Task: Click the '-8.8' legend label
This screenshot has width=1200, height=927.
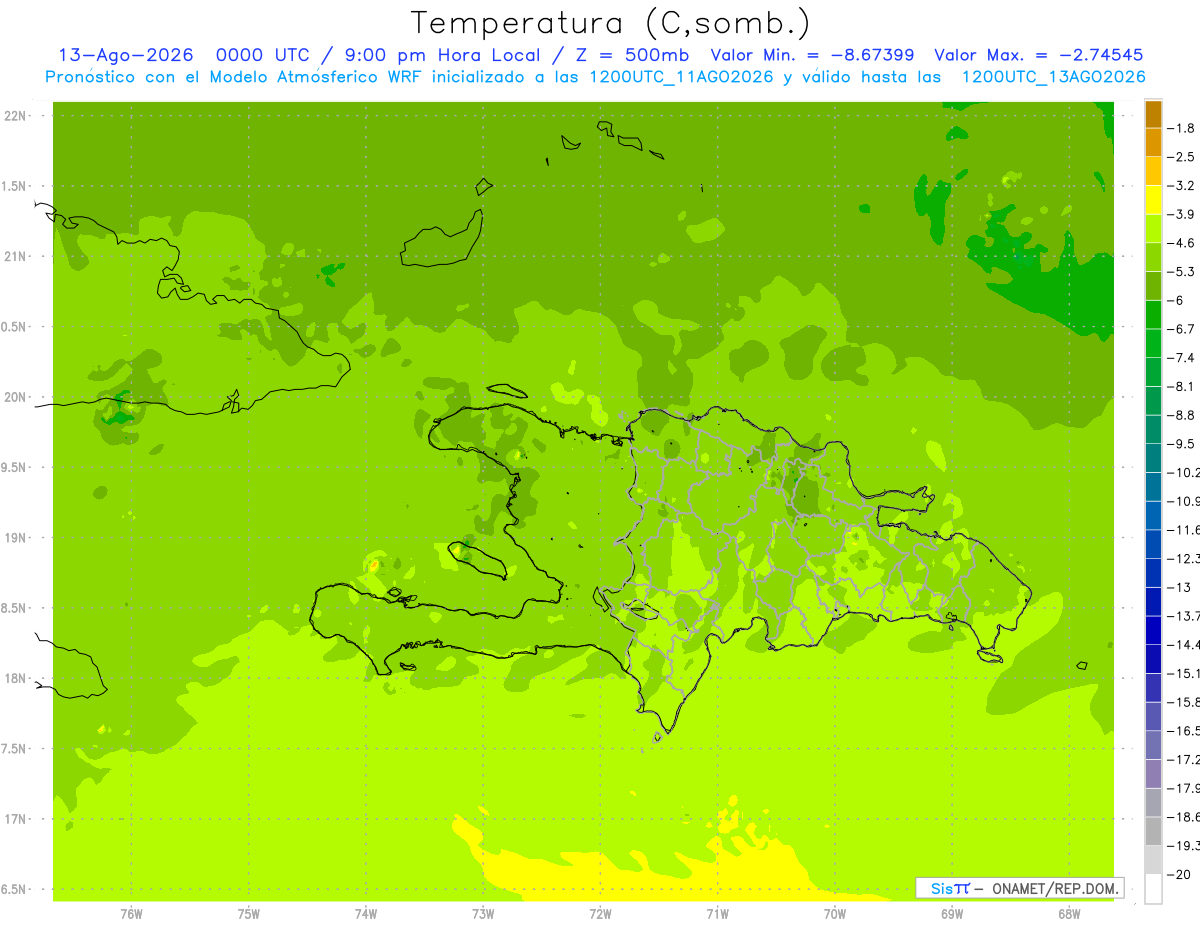Action: [1181, 415]
